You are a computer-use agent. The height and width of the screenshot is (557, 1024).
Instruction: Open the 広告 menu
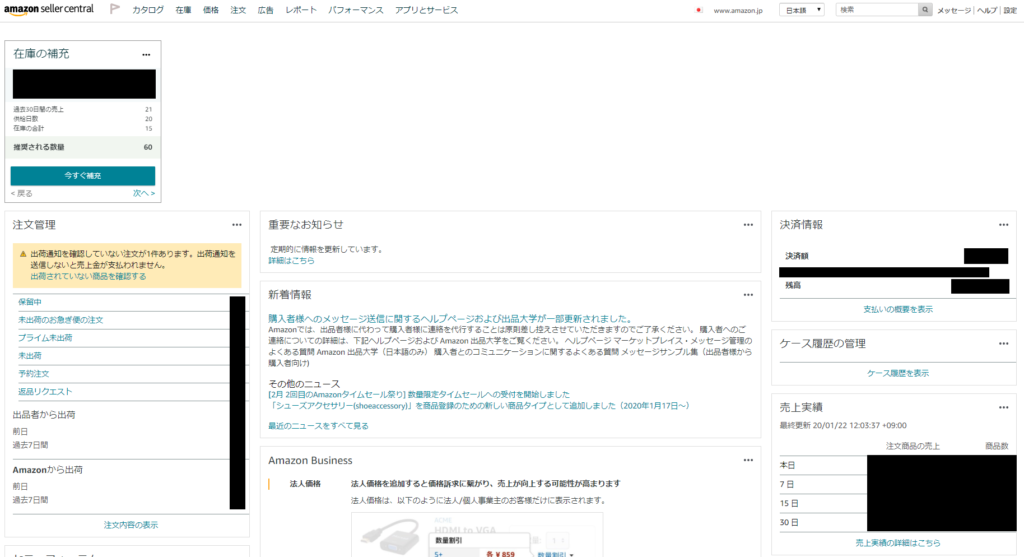(x=266, y=10)
